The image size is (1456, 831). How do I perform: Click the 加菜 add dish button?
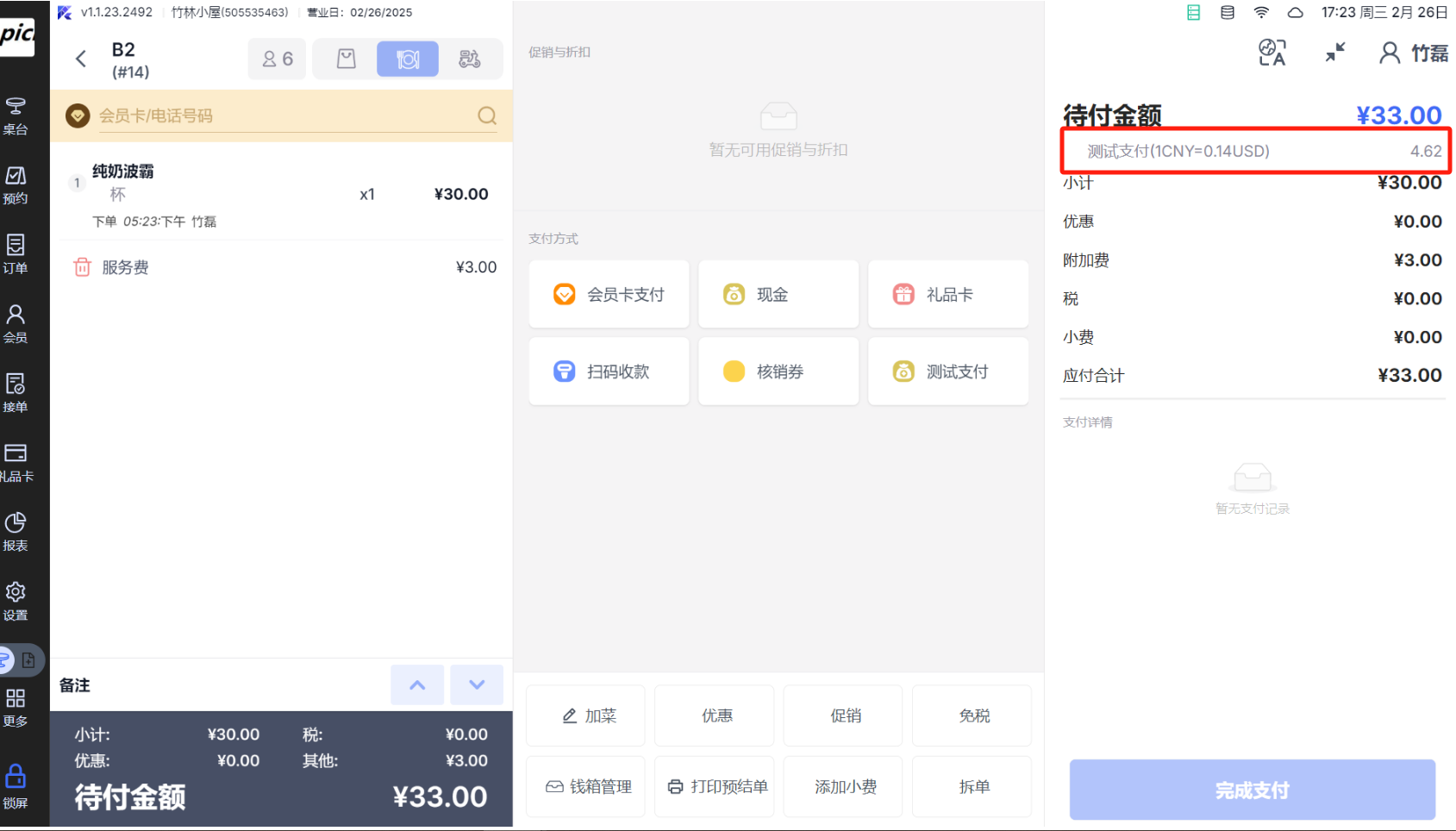585,715
